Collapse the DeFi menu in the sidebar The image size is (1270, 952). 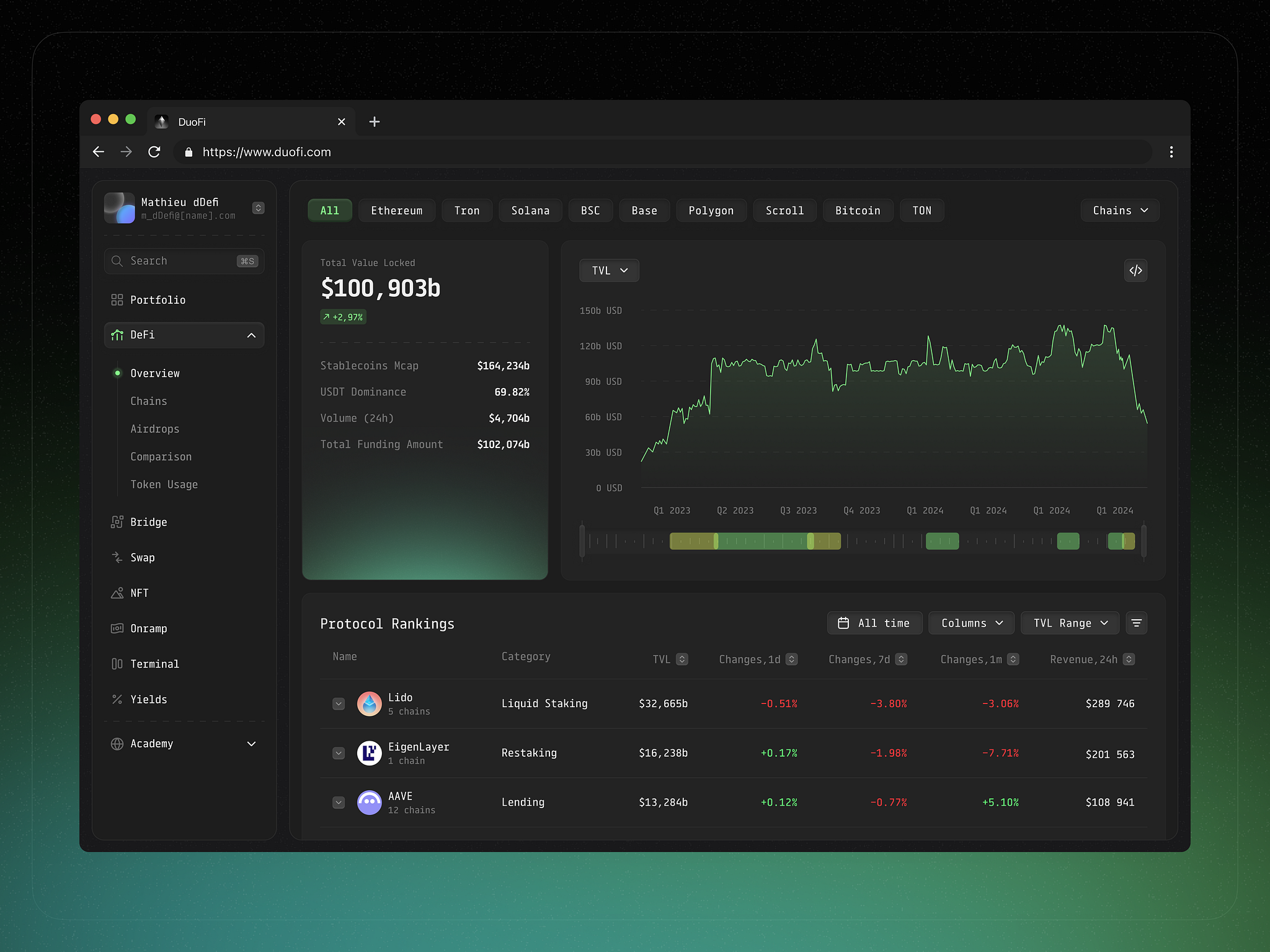click(x=251, y=335)
